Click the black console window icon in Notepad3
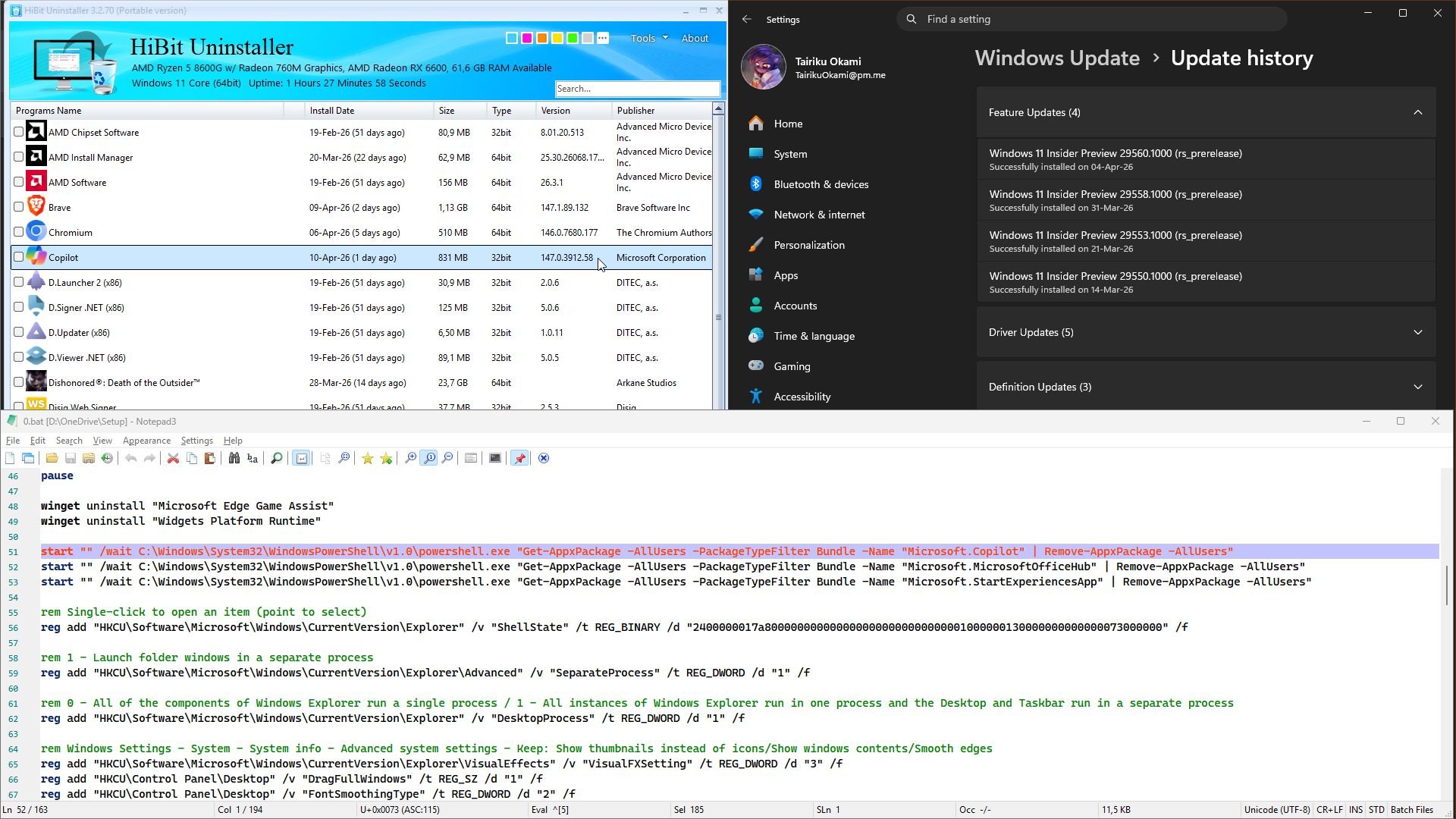1456x819 pixels. [x=495, y=458]
